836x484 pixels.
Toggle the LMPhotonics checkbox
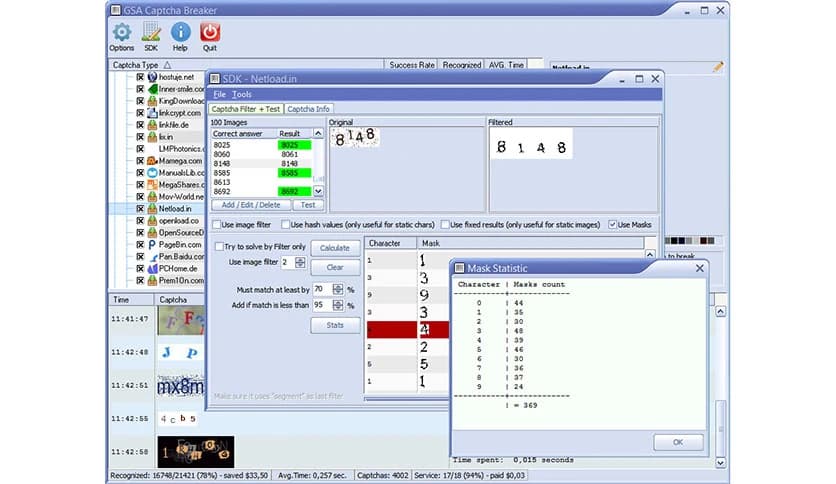click(x=140, y=149)
